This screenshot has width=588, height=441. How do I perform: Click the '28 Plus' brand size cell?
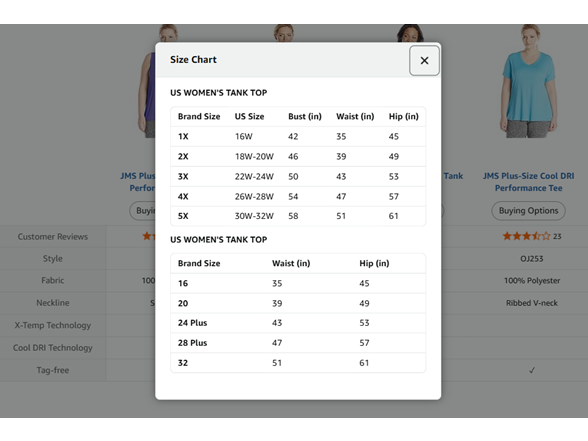(192, 343)
